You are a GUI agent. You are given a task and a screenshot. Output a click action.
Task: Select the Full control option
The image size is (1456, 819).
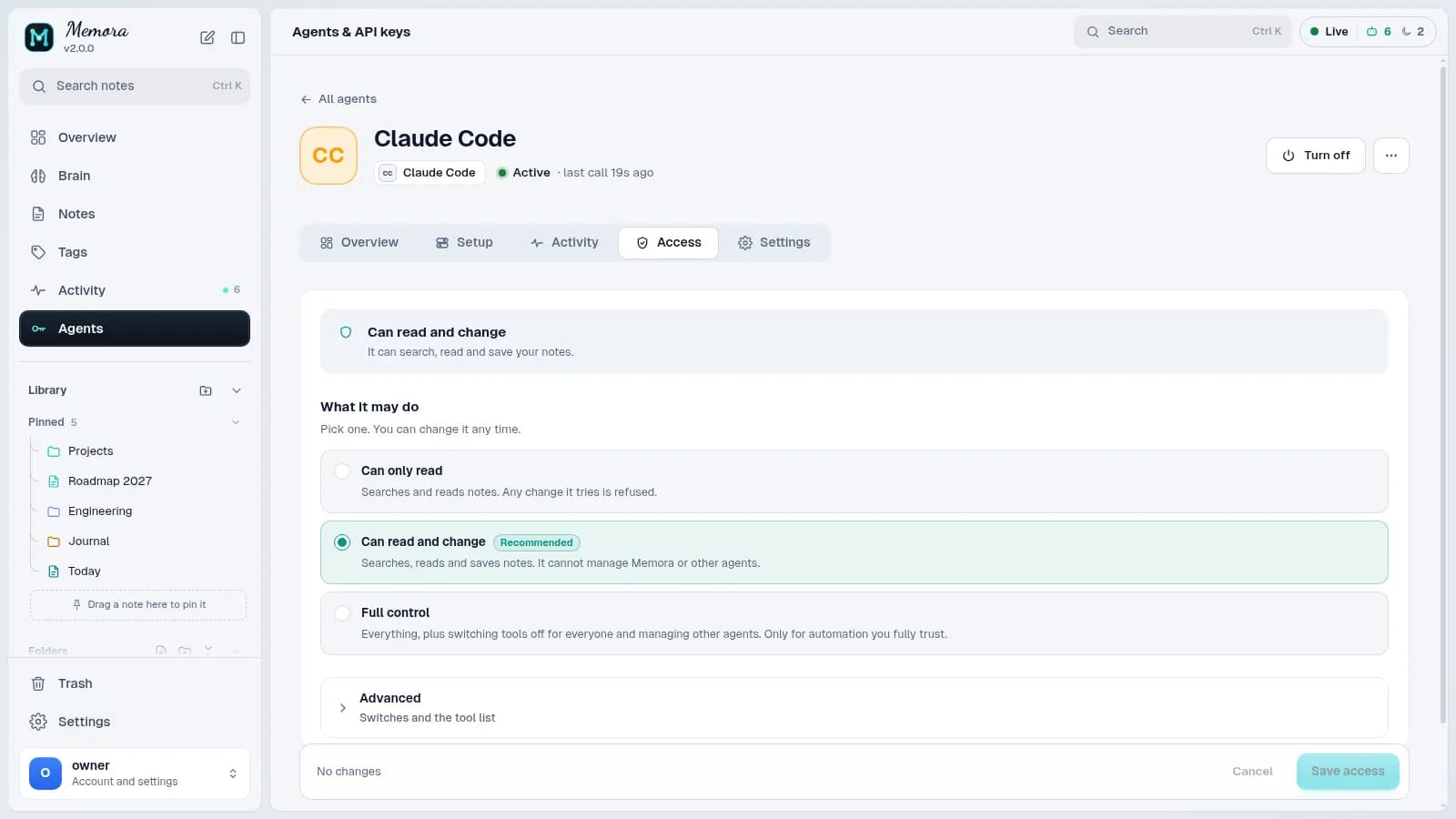tap(854, 623)
